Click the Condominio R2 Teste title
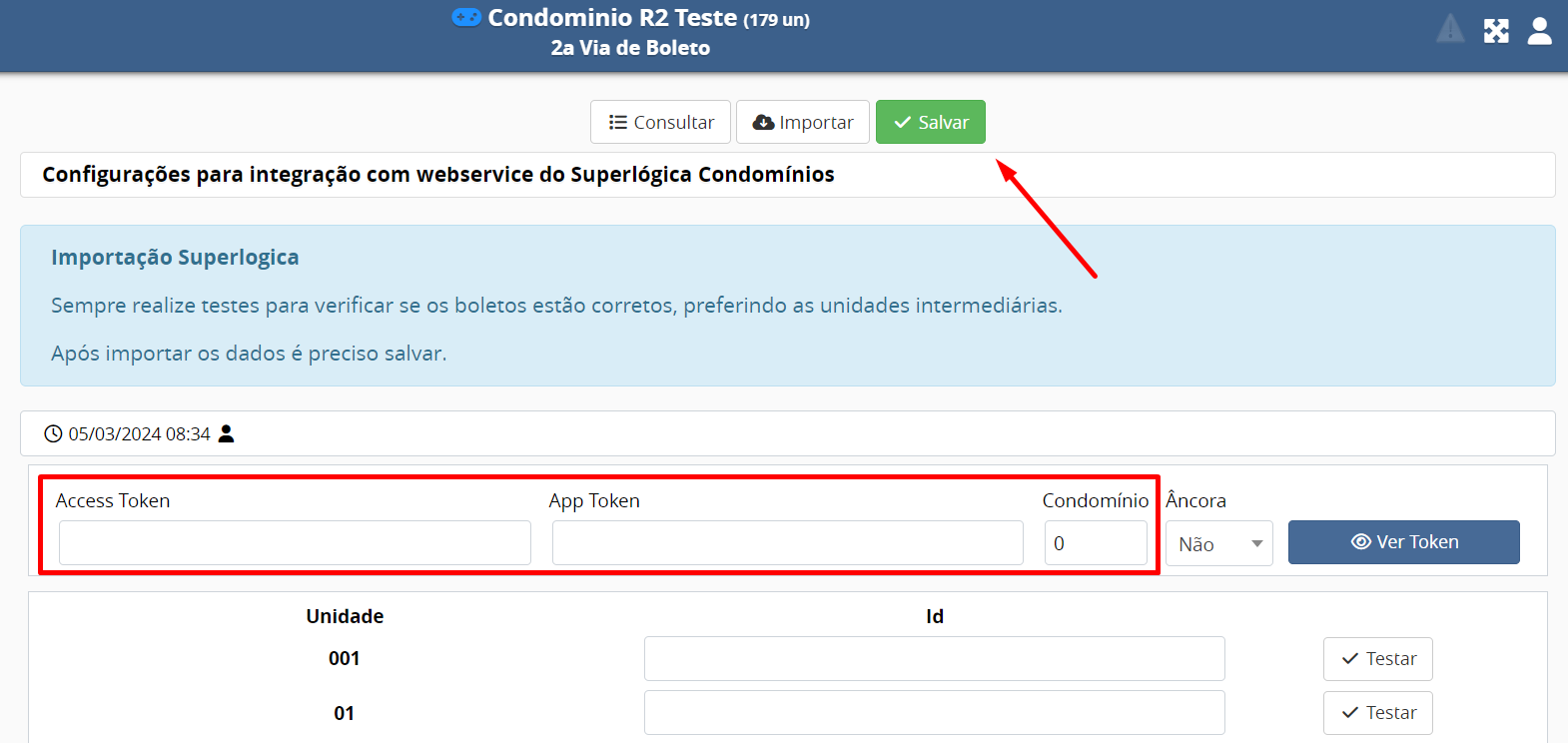The width and height of the screenshot is (1568, 743). point(612,18)
